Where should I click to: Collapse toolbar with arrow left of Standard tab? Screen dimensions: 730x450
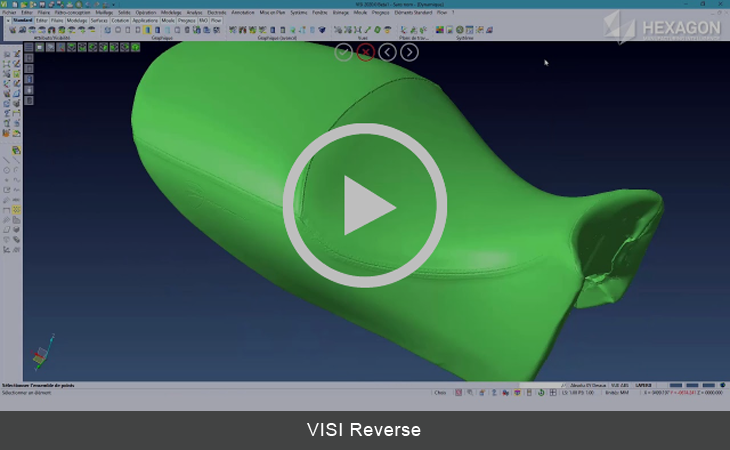point(8,20)
